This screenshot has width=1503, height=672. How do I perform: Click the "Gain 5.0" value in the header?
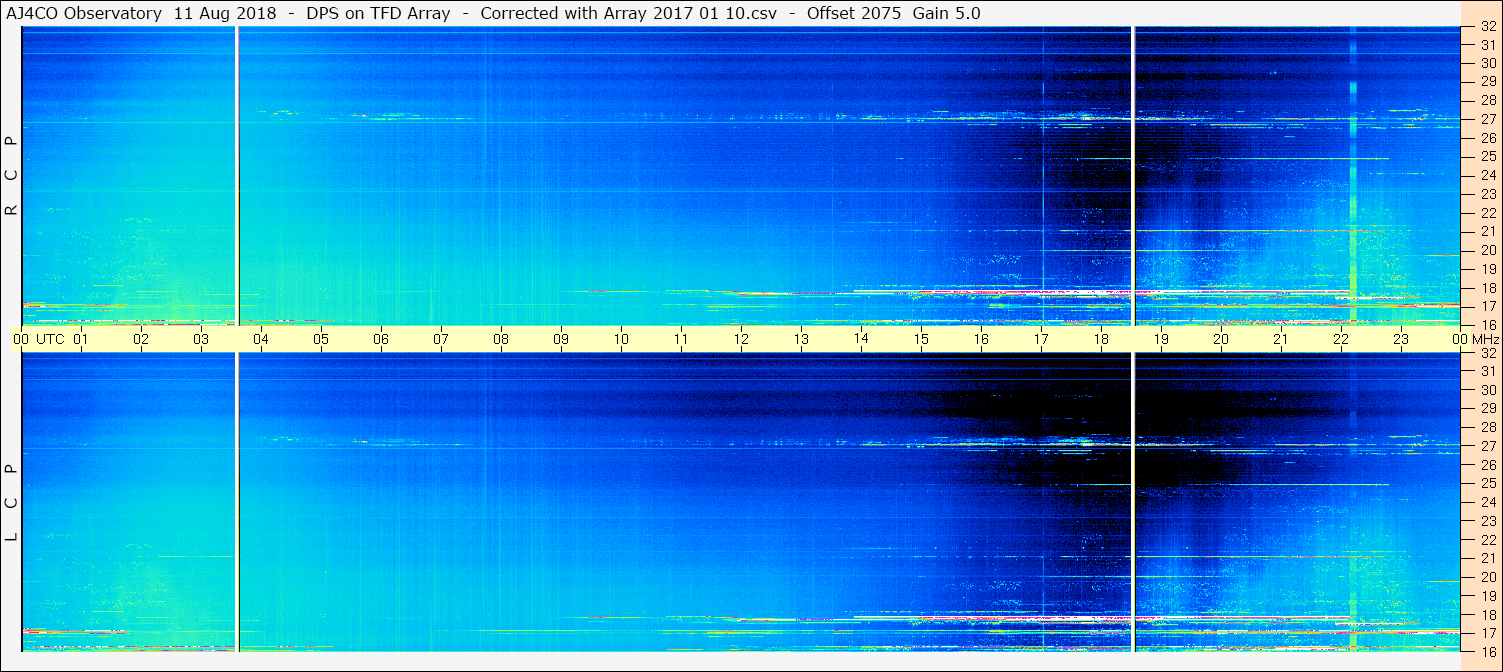tap(946, 14)
